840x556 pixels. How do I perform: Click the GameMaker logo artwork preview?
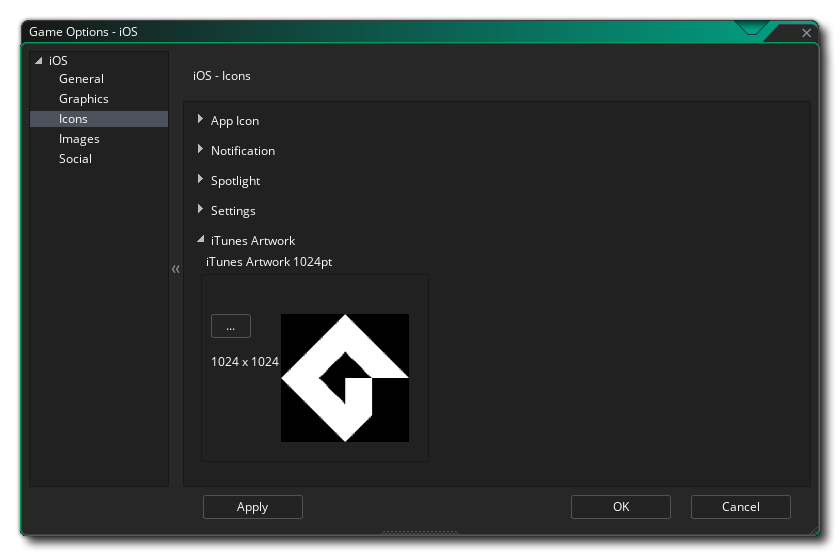coord(345,378)
